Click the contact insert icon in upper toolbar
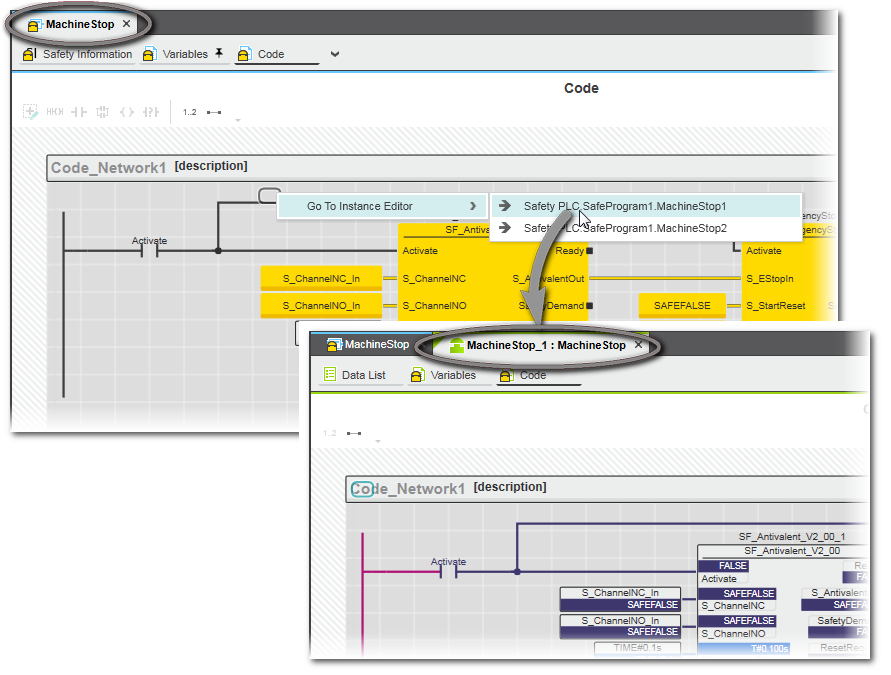The height and width of the screenshot is (675, 891). pos(78,112)
